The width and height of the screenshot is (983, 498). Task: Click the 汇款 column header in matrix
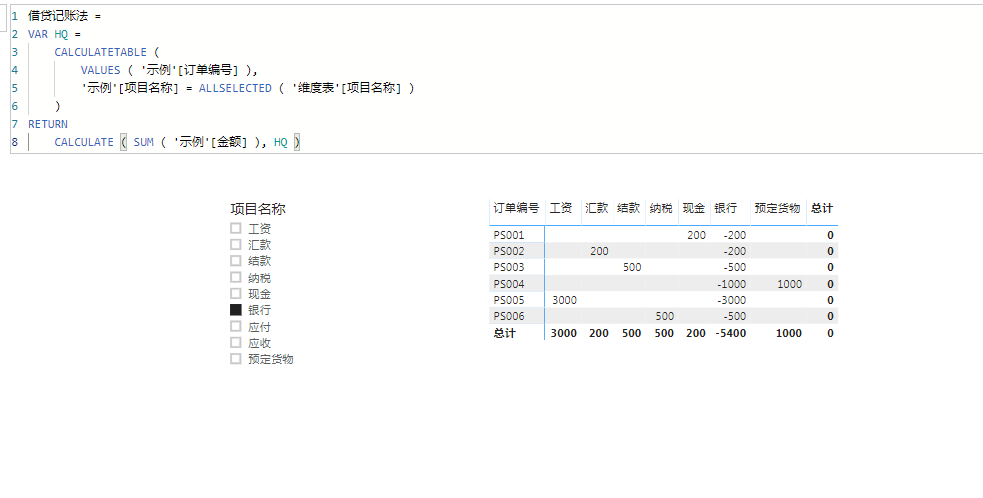tap(597, 208)
